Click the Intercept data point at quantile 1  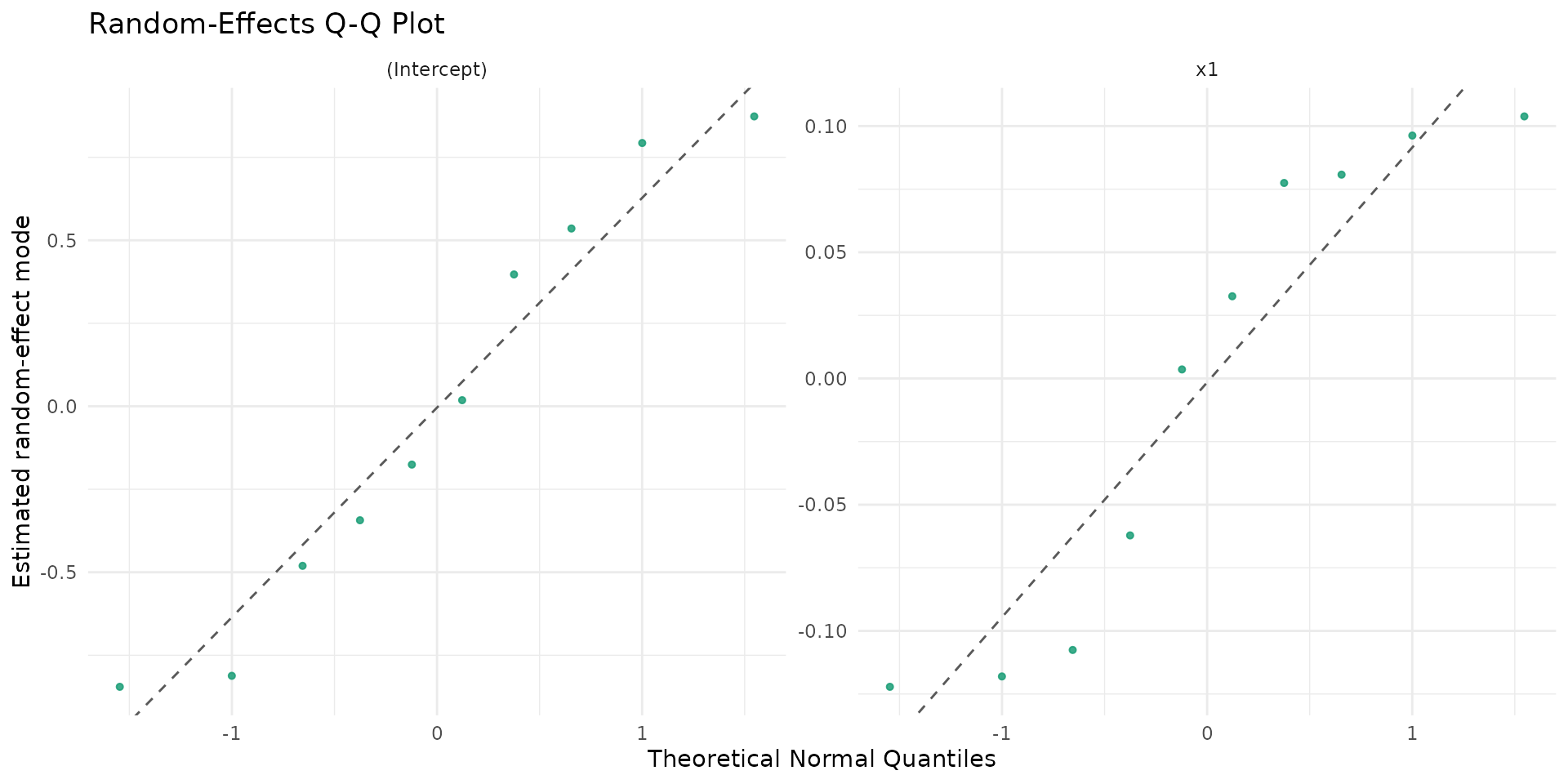[642, 143]
